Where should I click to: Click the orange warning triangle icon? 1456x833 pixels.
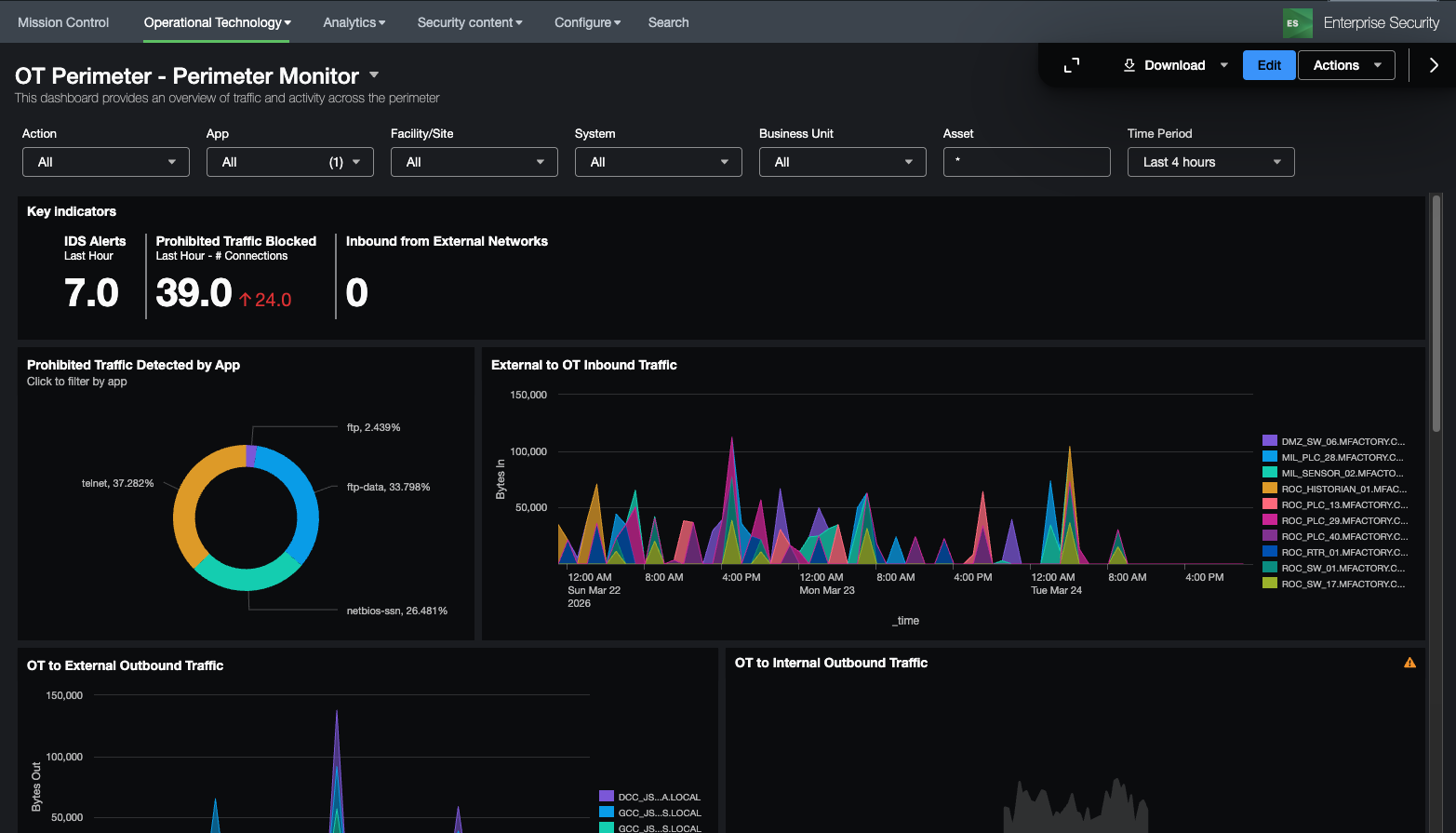(x=1409, y=663)
